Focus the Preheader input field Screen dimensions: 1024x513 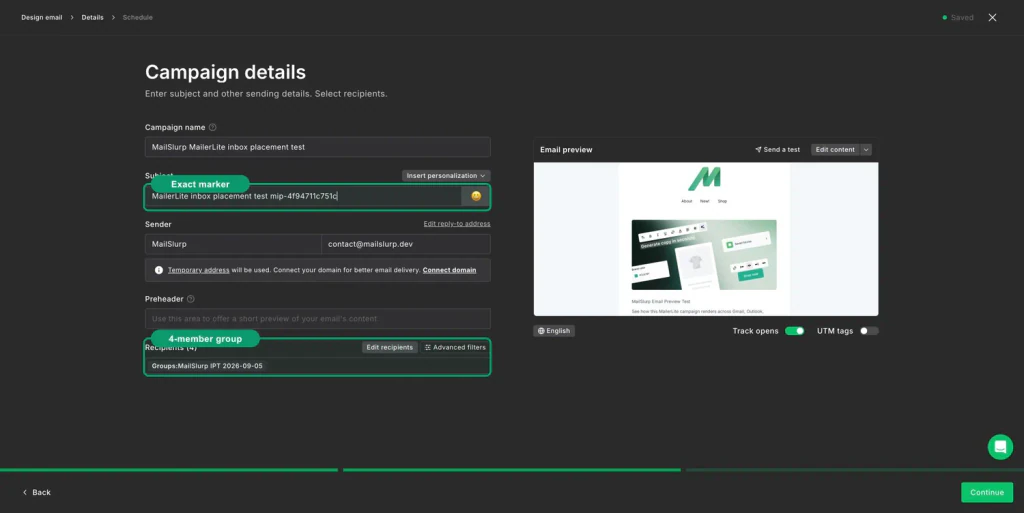[317, 319]
